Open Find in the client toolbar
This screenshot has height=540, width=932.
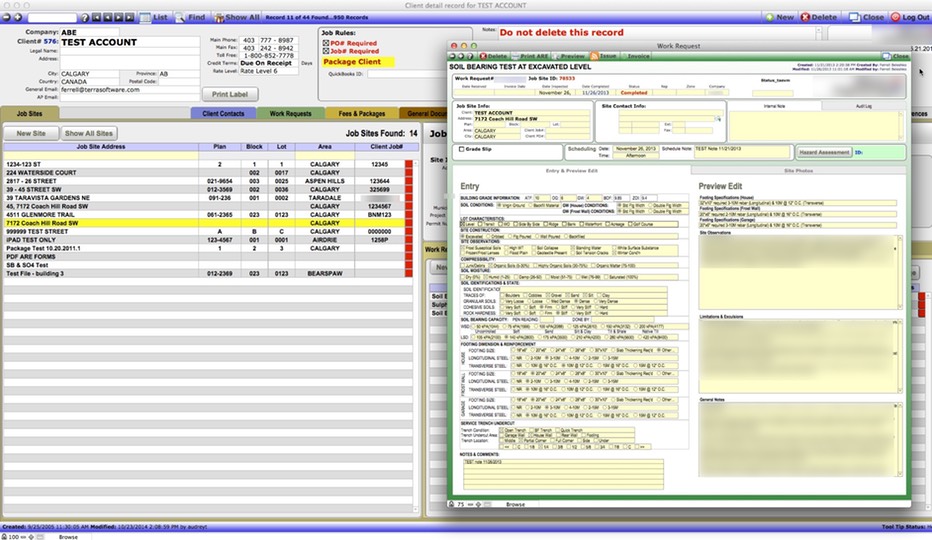pyautogui.click(x=190, y=17)
